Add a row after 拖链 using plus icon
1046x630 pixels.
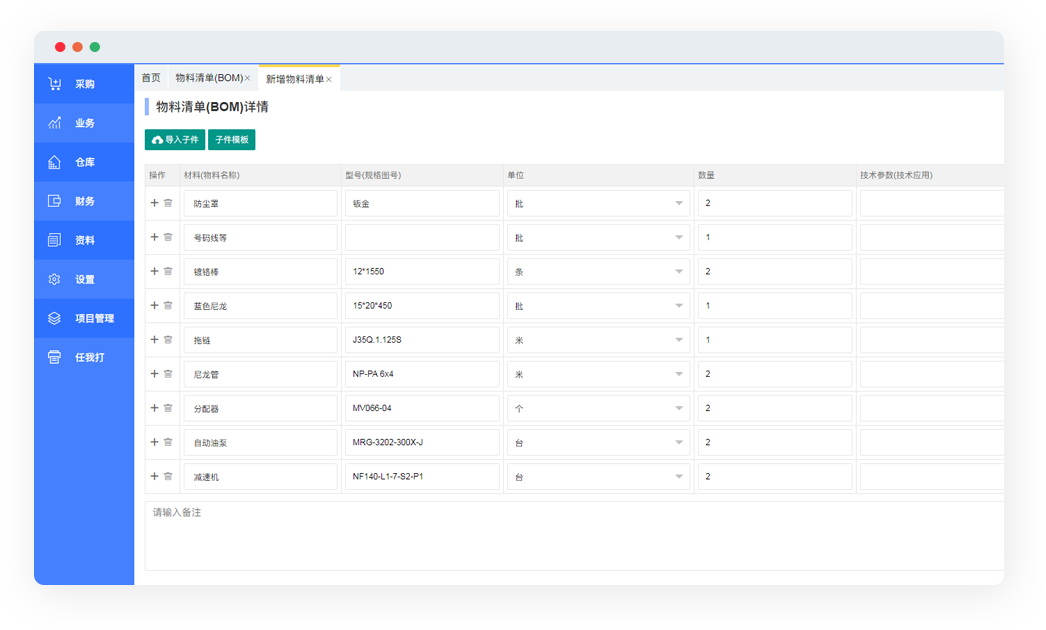pos(154,340)
